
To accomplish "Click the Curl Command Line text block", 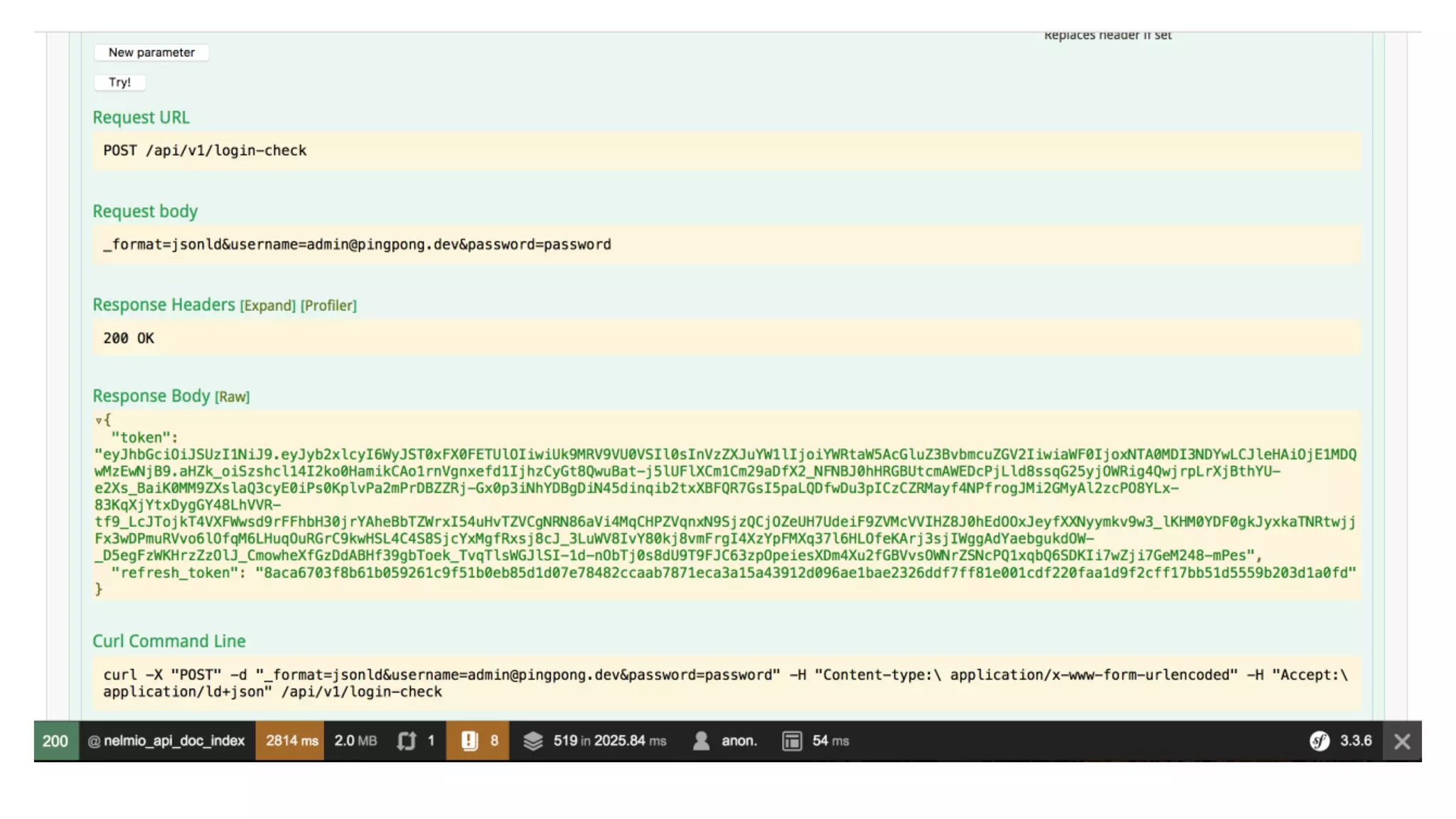I will coord(725,683).
